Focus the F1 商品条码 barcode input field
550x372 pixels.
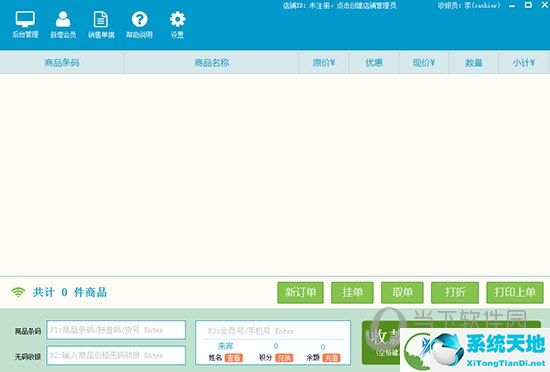[116, 330]
